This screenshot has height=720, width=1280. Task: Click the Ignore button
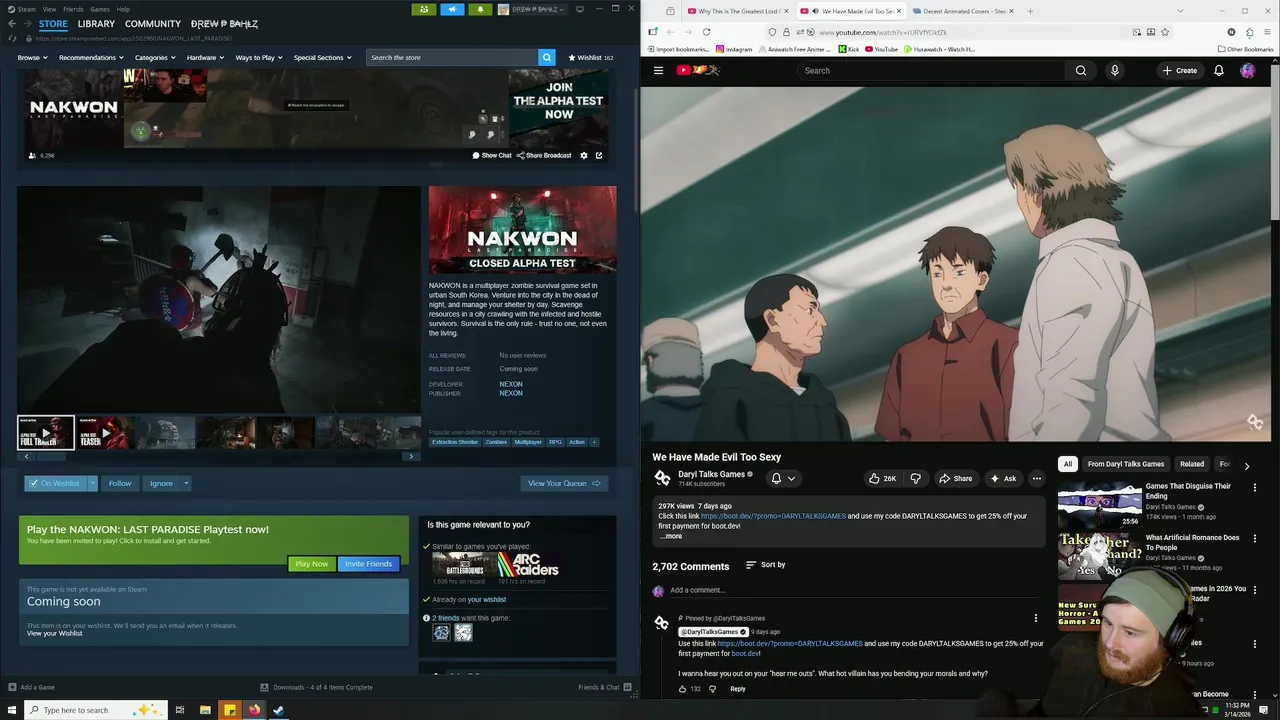(x=161, y=483)
